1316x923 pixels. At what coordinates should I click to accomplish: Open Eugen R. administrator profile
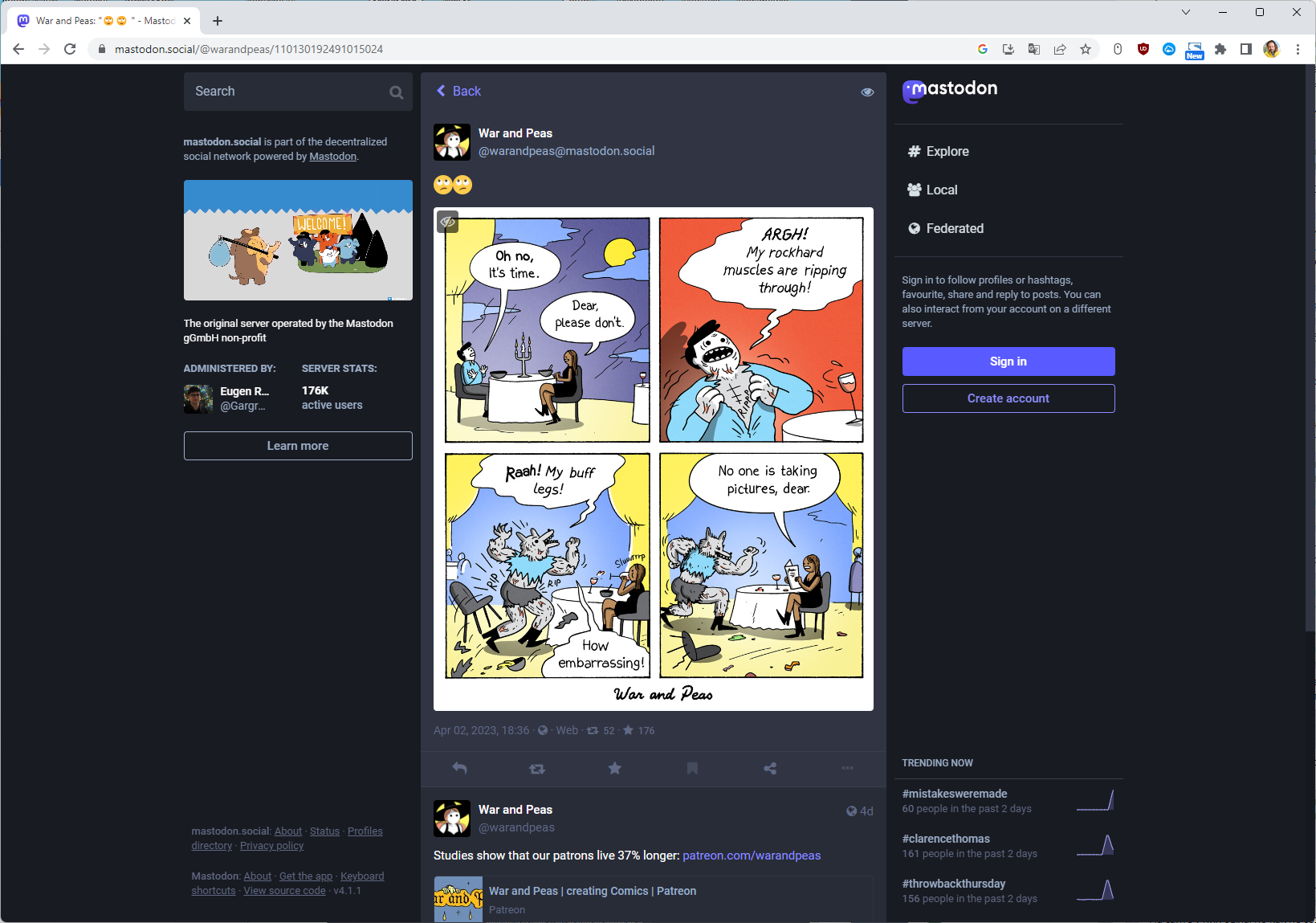click(228, 398)
